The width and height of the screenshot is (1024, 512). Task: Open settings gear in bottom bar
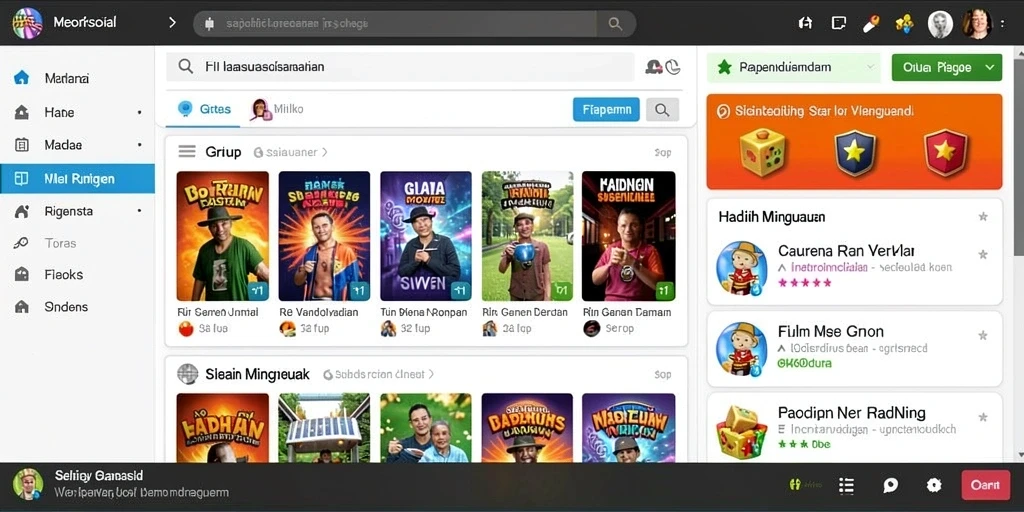tap(934, 485)
